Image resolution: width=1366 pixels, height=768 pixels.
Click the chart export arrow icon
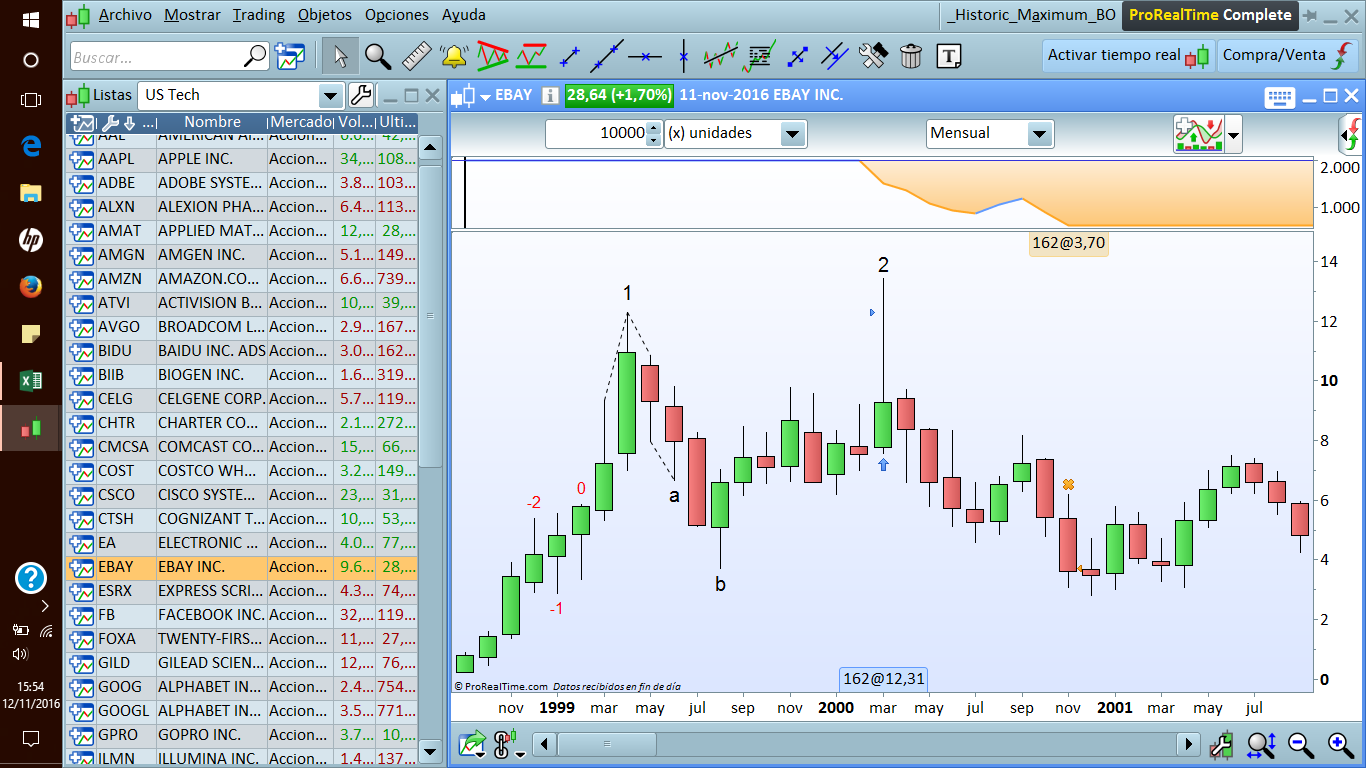[473, 744]
